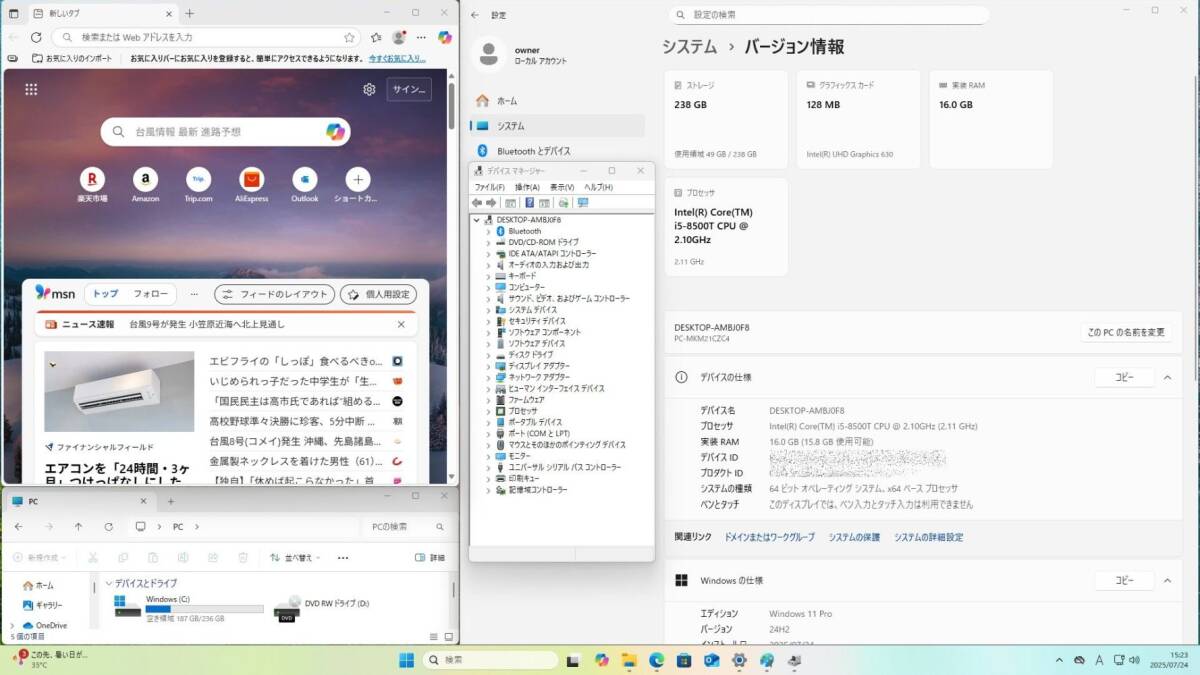This screenshot has width=1200, height=675.
Task: Open File Explorer from the taskbar
Action: click(629, 660)
